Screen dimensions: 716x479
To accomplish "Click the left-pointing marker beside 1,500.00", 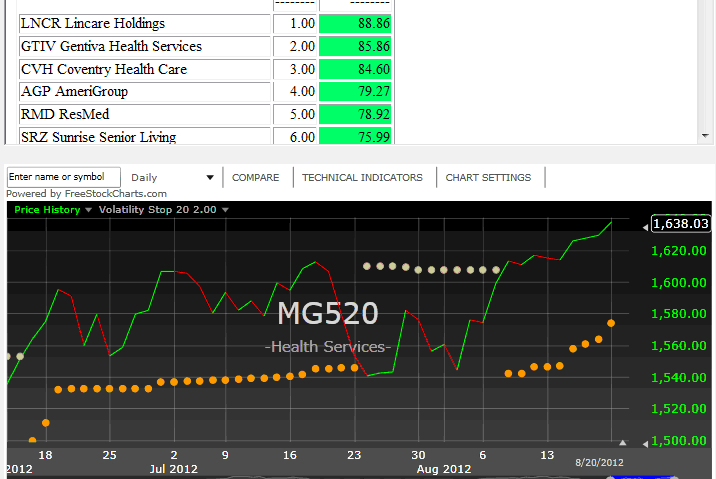I will [645, 444].
